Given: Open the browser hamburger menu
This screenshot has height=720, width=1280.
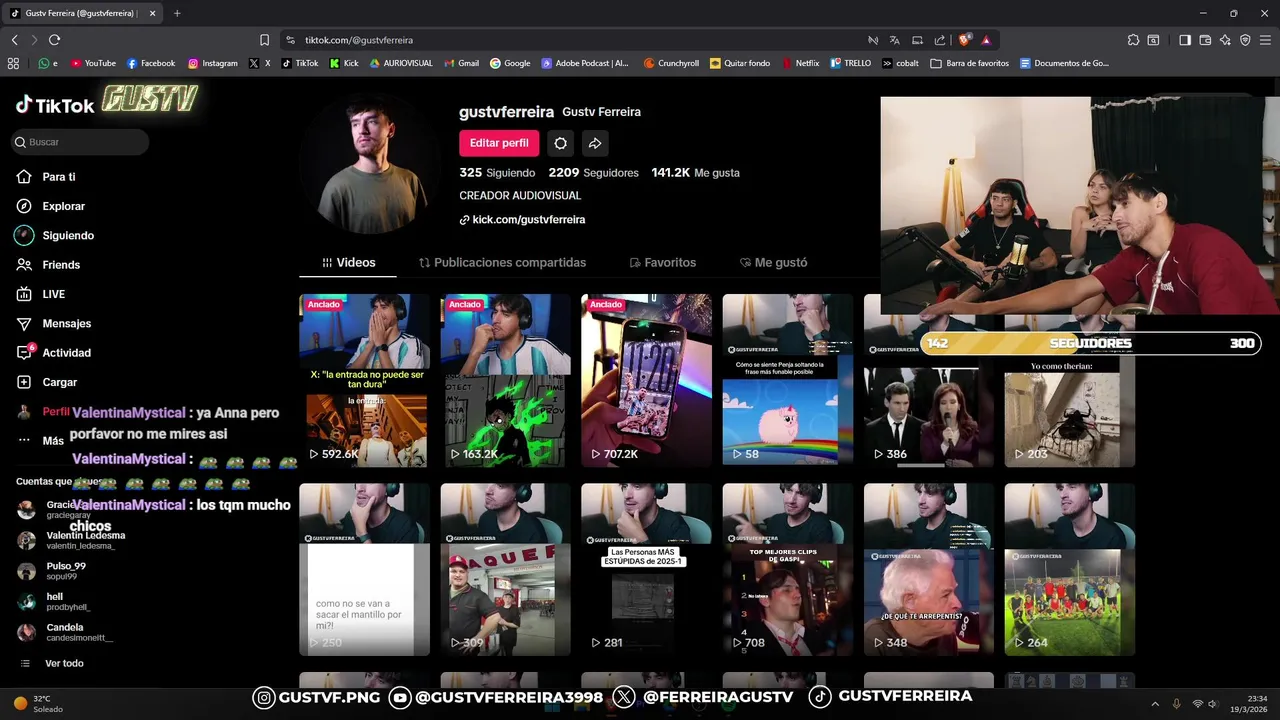Looking at the screenshot, I should tap(1266, 40).
